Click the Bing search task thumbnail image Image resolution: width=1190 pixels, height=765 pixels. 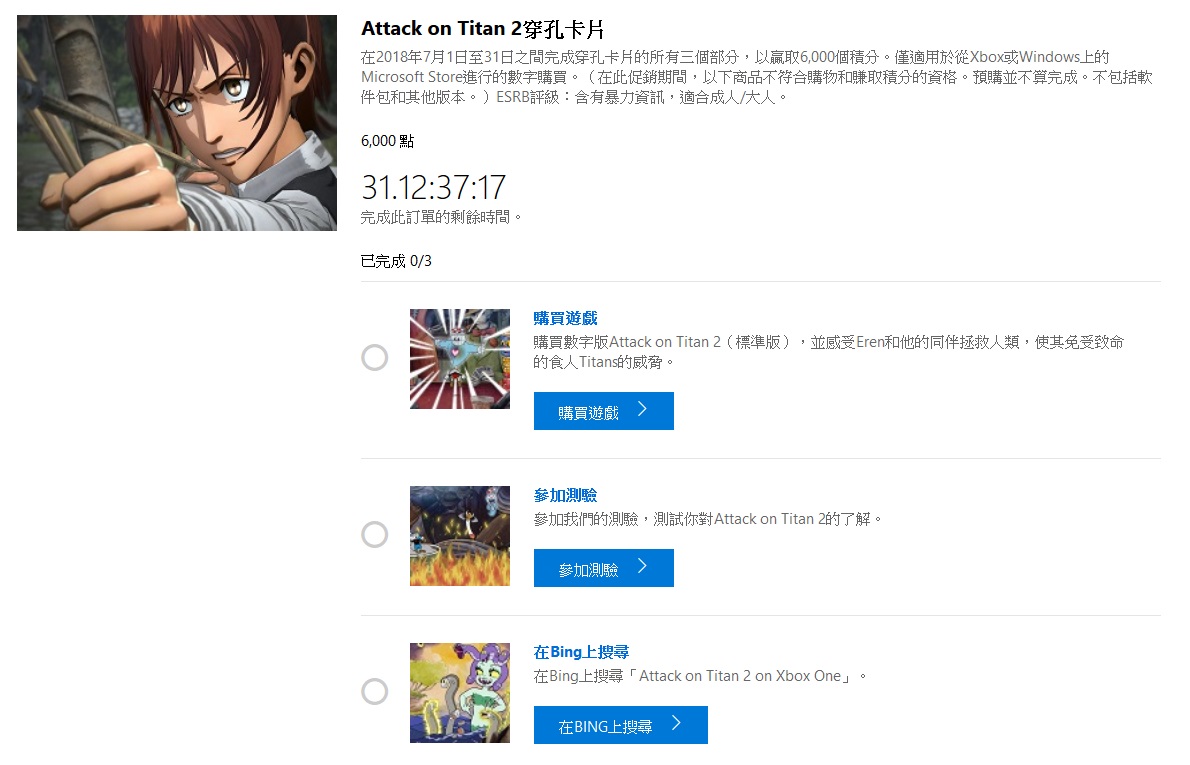tap(460, 693)
